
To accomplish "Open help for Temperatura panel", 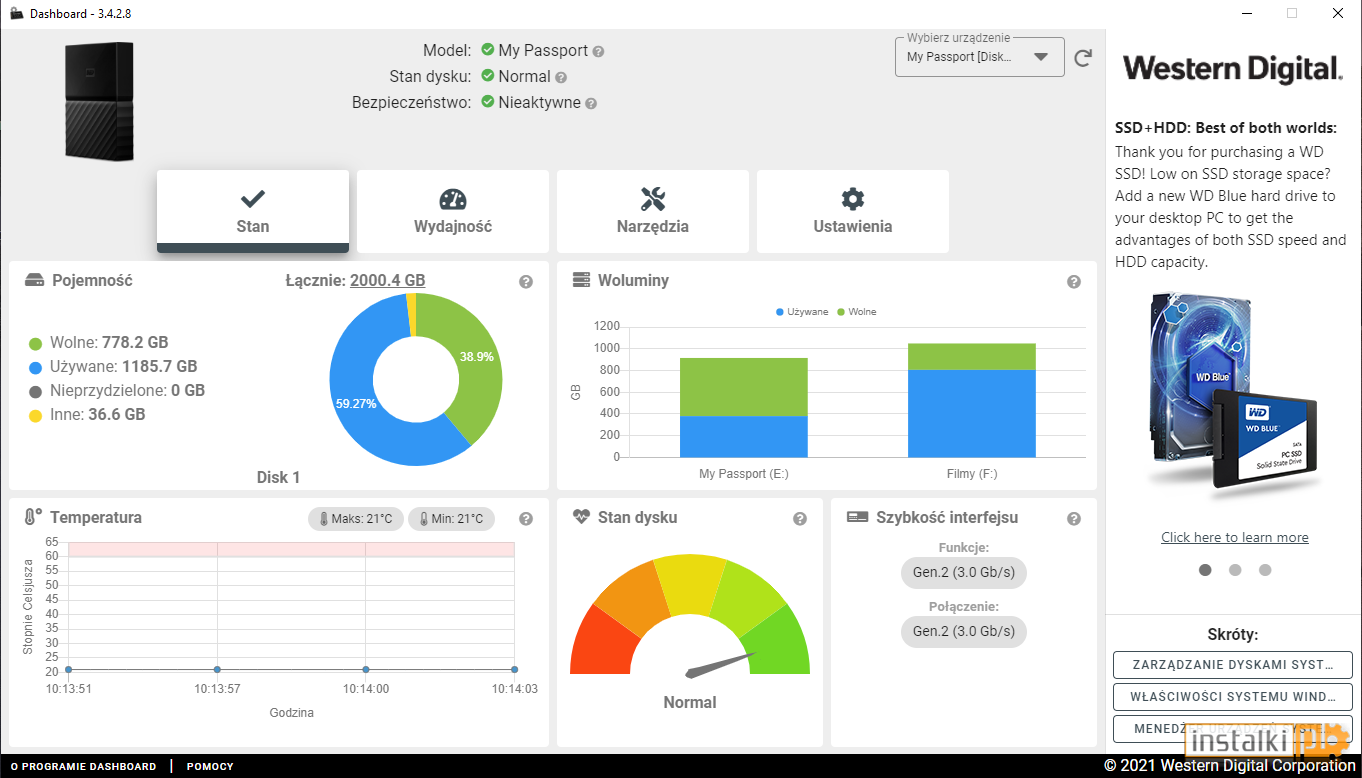I will pos(526,519).
